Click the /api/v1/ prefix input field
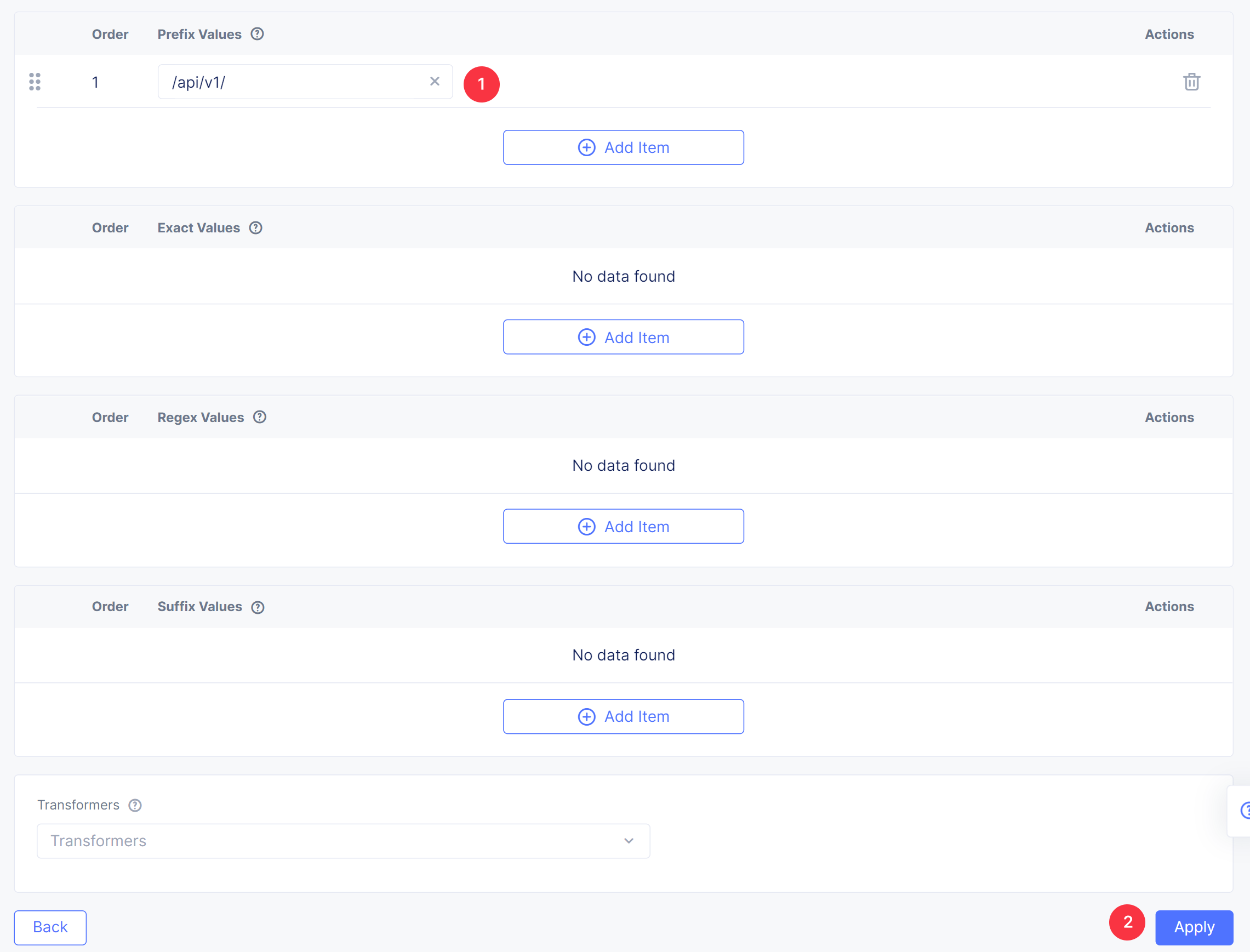Image resolution: width=1250 pixels, height=952 pixels. (296, 82)
